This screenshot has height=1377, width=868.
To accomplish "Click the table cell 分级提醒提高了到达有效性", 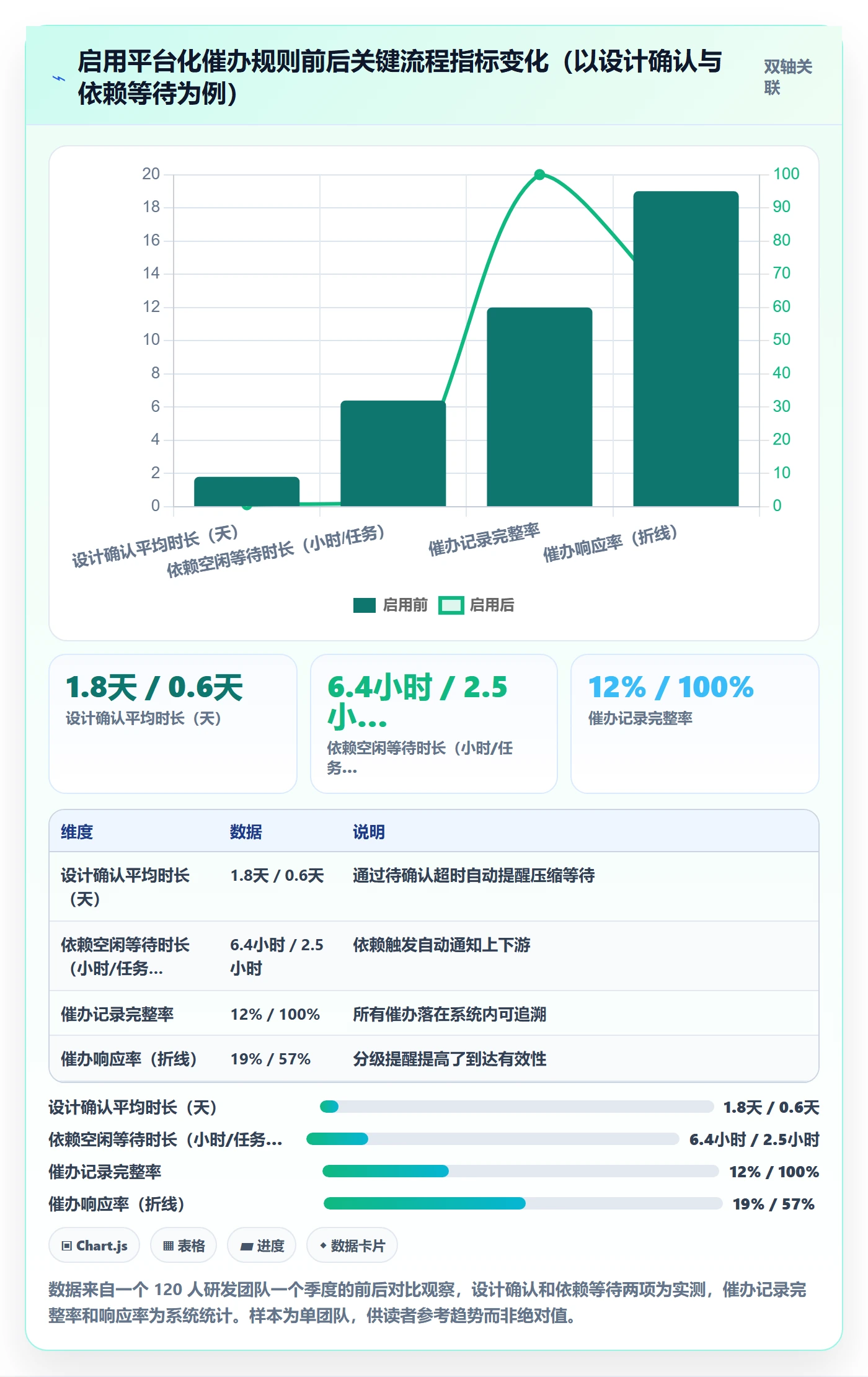I will click(x=449, y=1059).
